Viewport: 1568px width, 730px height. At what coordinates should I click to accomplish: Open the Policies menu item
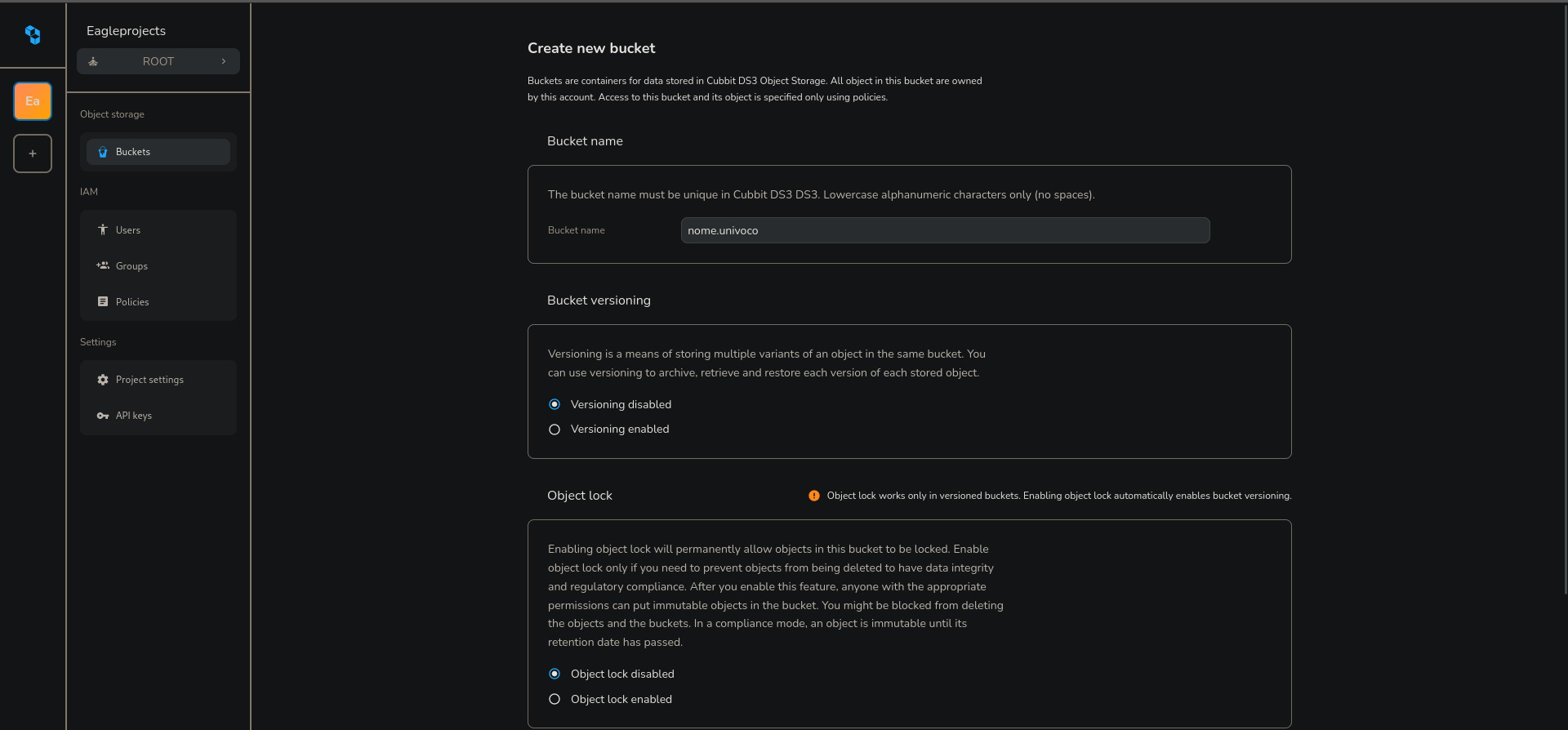pyautogui.click(x=132, y=302)
